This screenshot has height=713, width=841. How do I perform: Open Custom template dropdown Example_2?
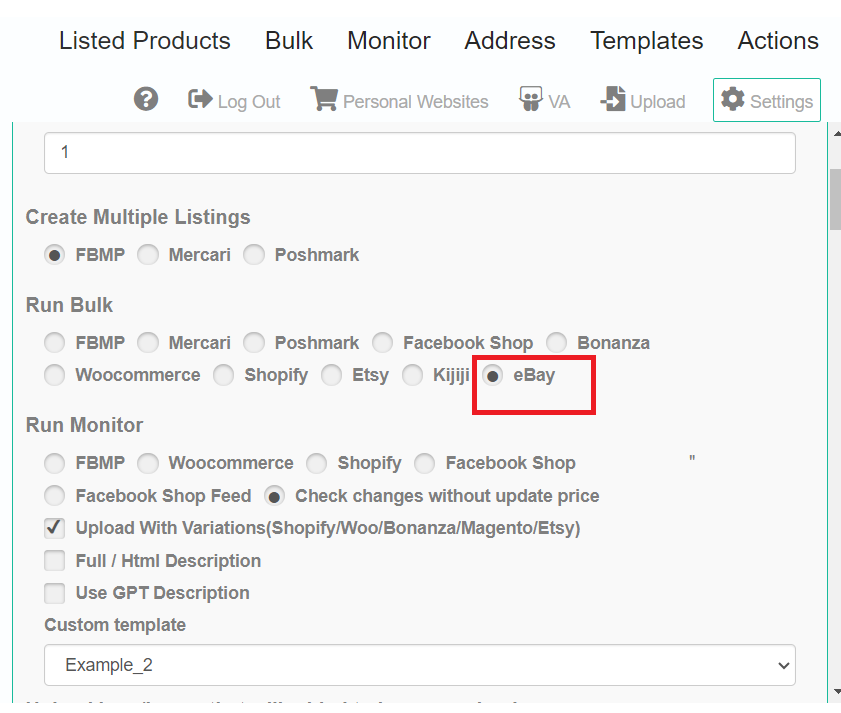(x=419, y=665)
